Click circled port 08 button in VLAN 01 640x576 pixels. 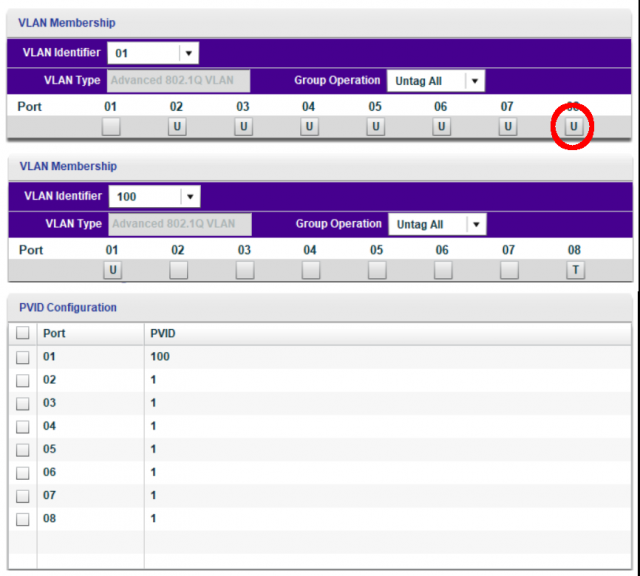574,126
